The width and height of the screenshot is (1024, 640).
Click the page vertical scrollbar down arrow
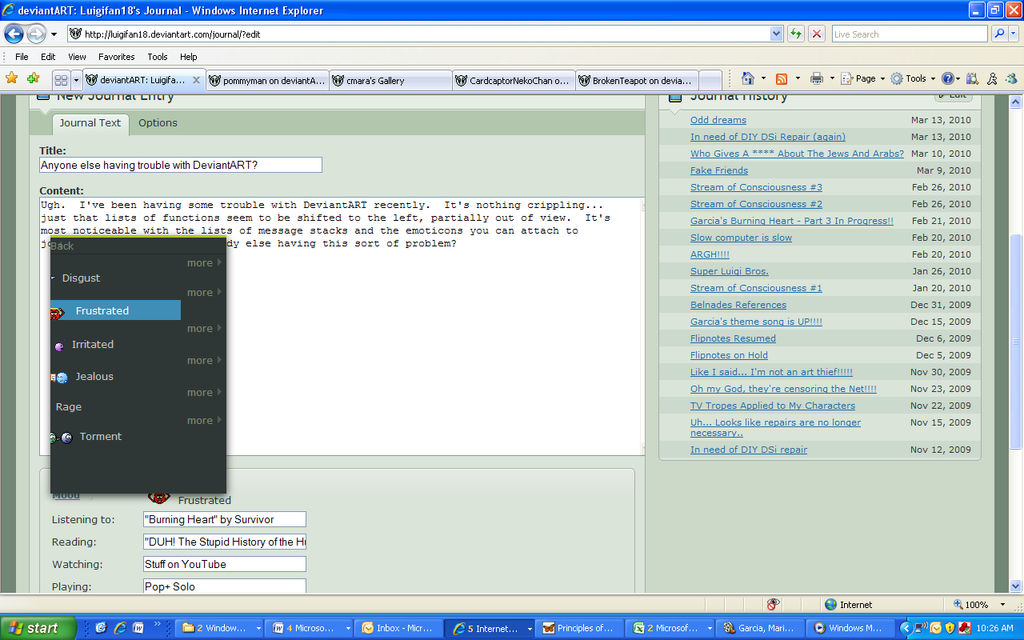tap(1016, 586)
